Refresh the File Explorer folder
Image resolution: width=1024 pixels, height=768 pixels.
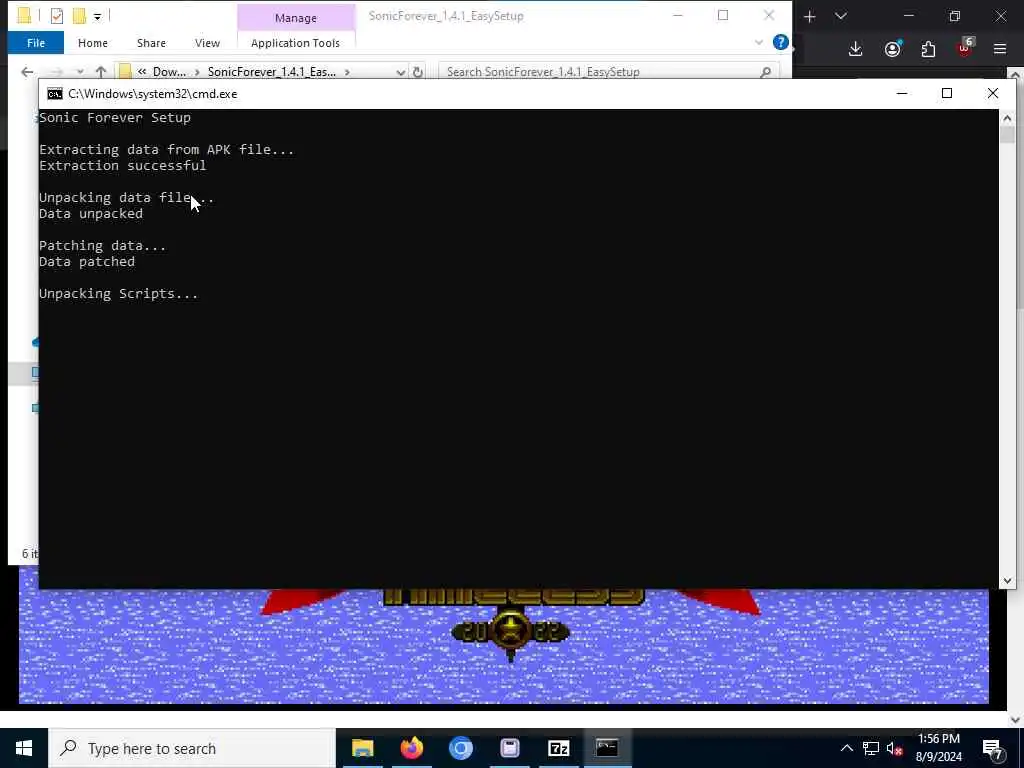coord(418,72)
